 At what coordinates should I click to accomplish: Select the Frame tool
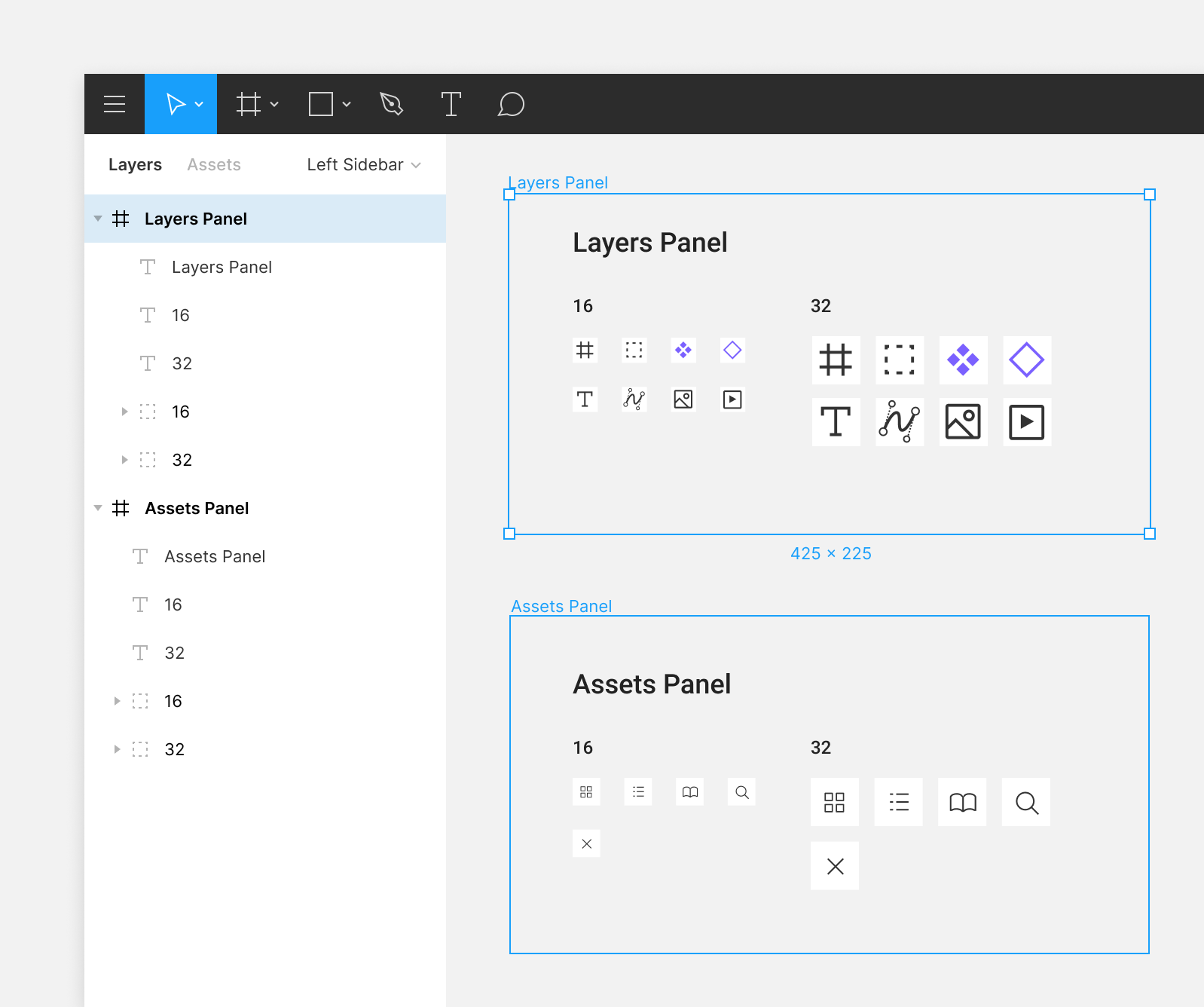pyautogui.click(x=248, y=104)
